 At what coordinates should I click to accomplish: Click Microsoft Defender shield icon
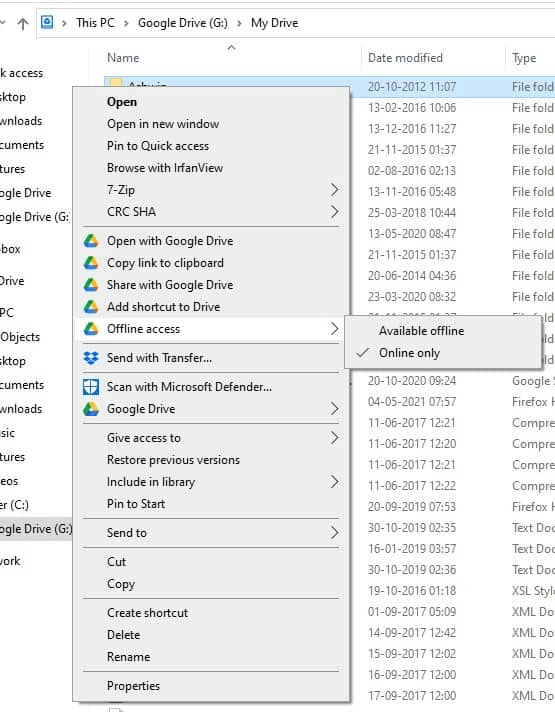point(91,387)
